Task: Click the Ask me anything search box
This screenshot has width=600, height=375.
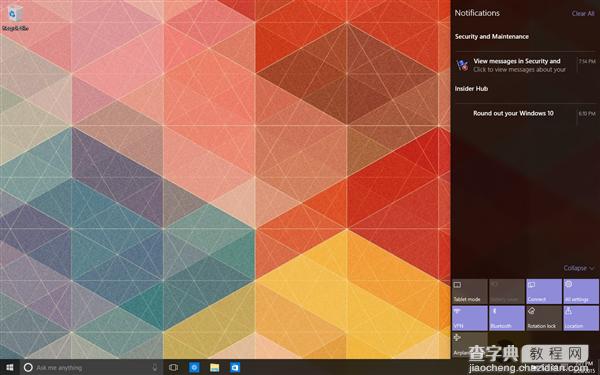Action: point(92,368)
